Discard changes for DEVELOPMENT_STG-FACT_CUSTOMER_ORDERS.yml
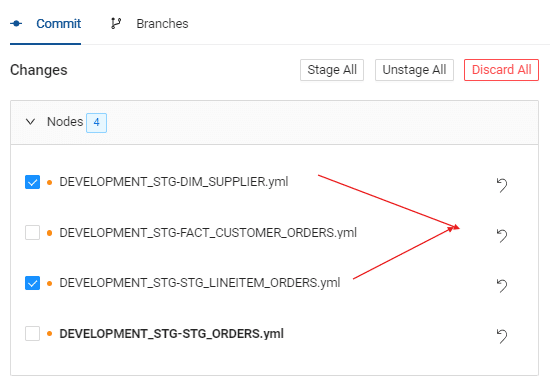Image resolution: width=550 pixels, height=388 pixels. [x=502, y=235]
